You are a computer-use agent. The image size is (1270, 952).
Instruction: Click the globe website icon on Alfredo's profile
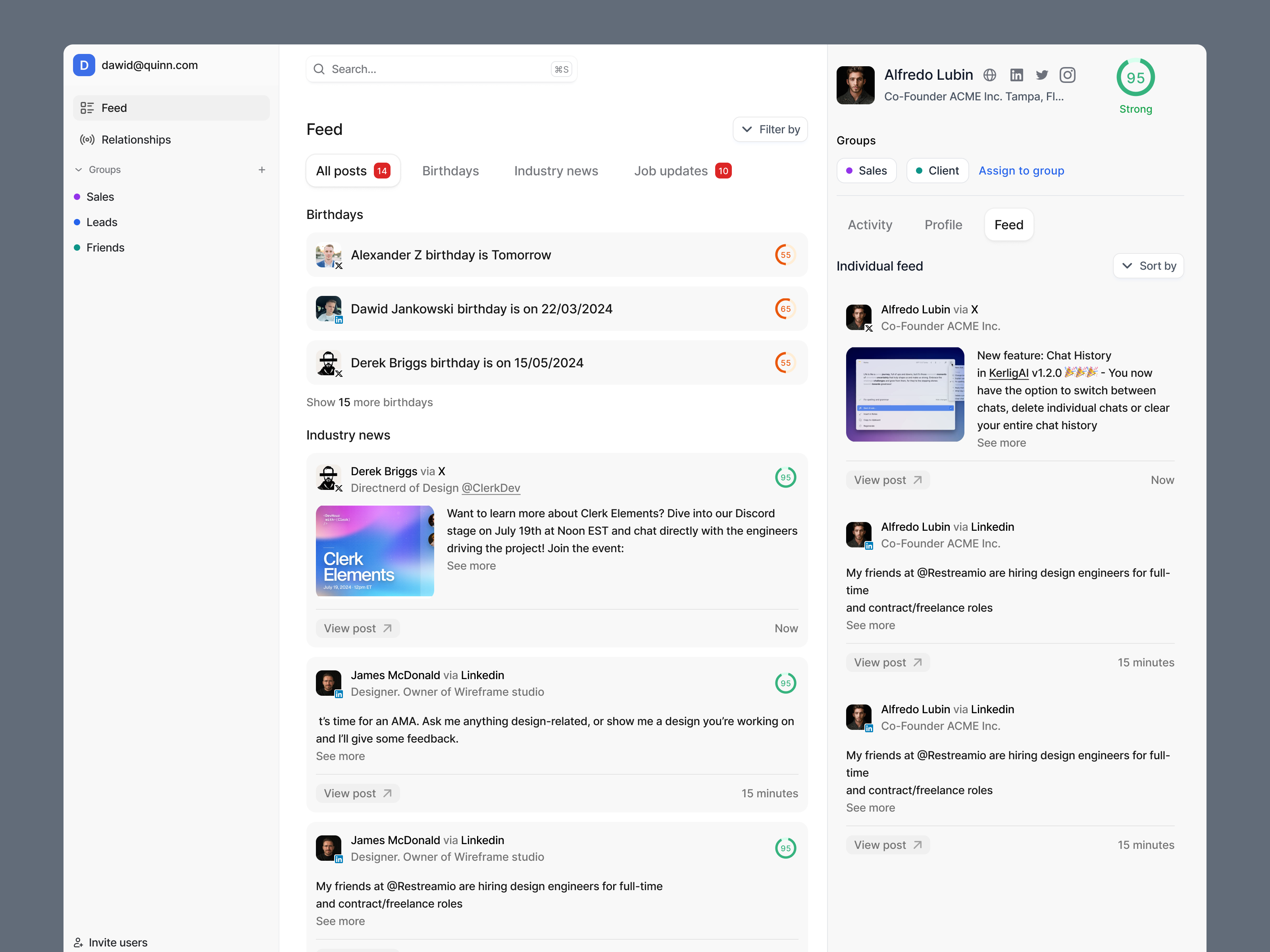point(990,75)
